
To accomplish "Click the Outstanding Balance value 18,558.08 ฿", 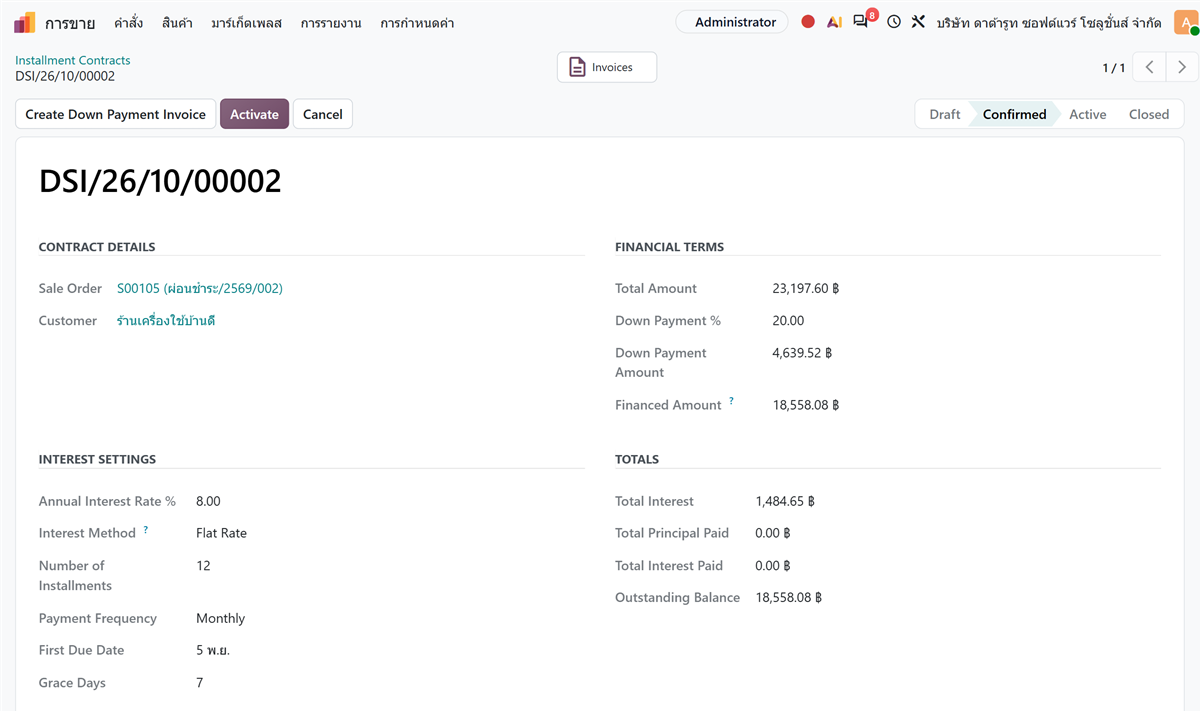I will point(788,598).
